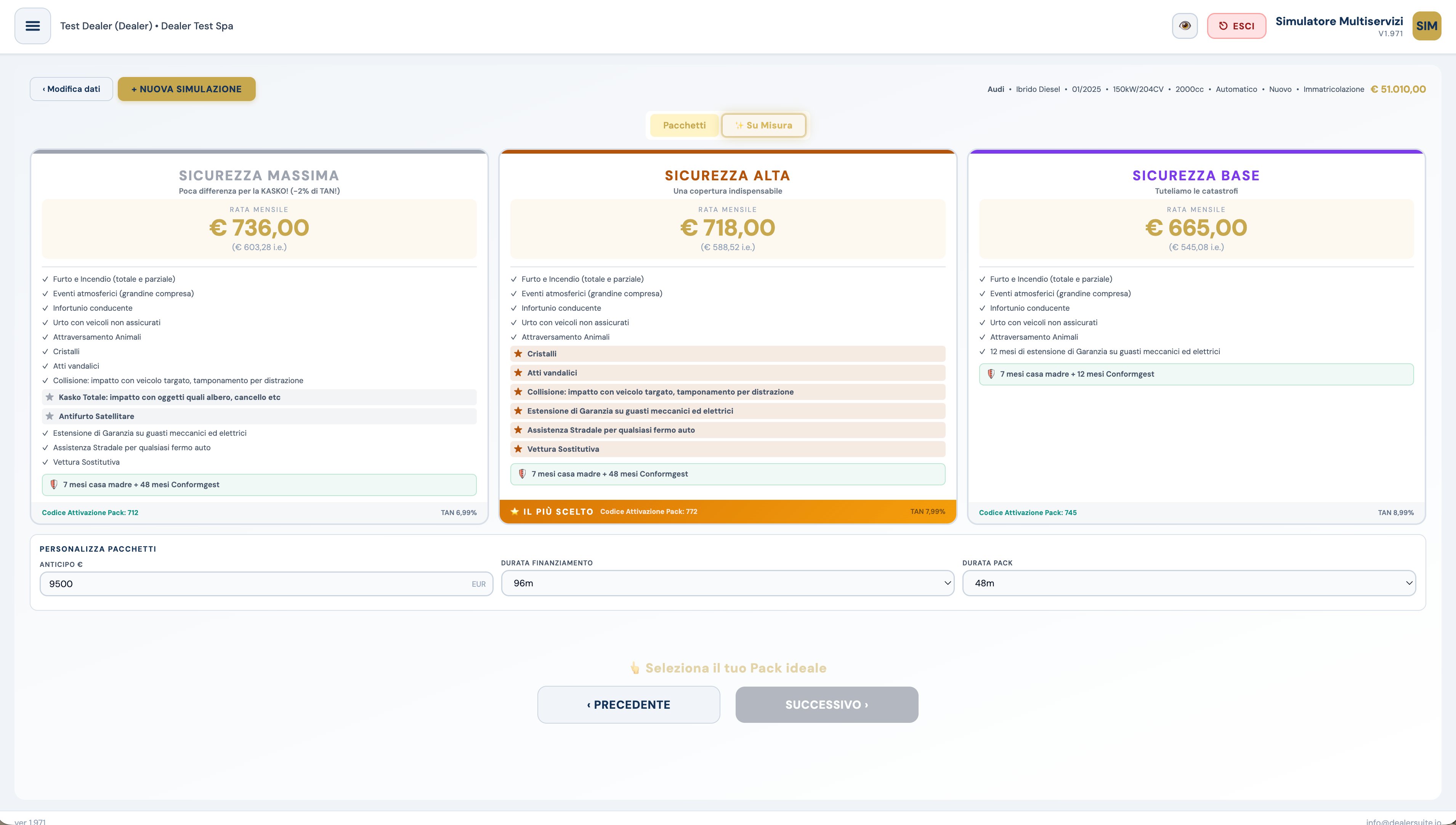Open the Durata Finanziamento dropdown
Image resolution: width=1456 pixels, height=825 pixels.
(x=728, y=583)
